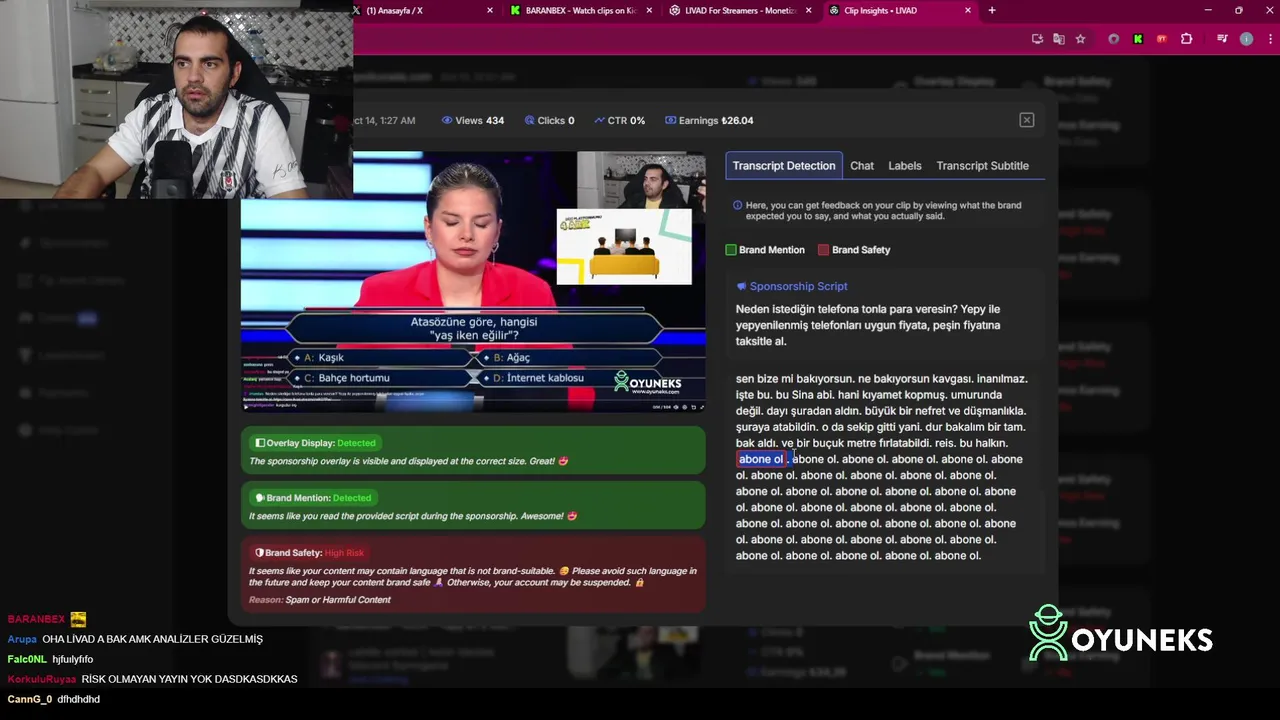Screen dimensions: 1280x720
Task: Toggle the red Brand Safety legend box
Action: coord(823,250)
